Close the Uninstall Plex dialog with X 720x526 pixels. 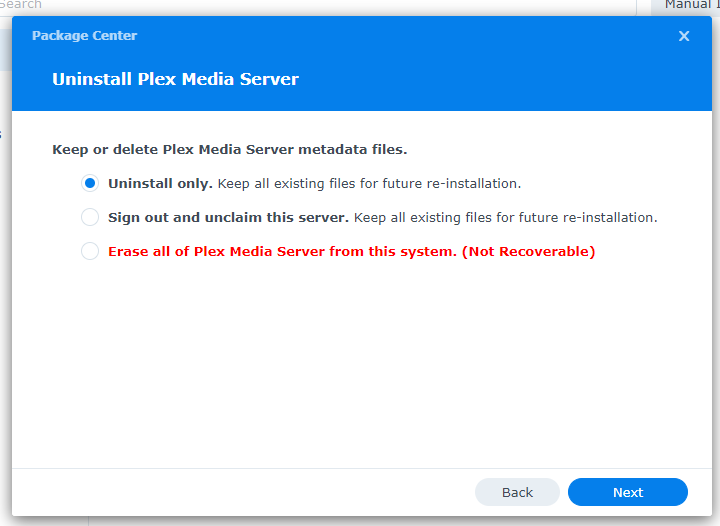(684, 36)
